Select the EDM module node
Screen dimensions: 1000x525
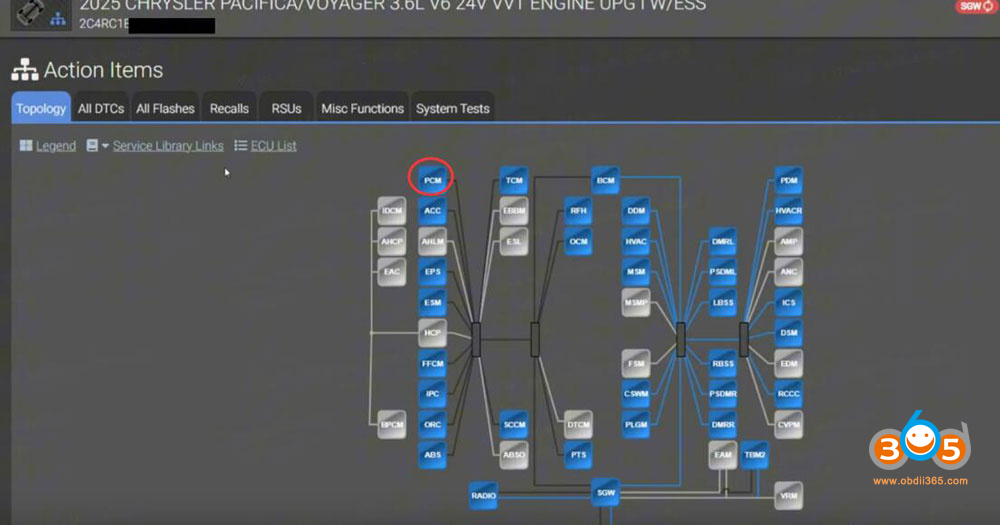tap(788, 364)
